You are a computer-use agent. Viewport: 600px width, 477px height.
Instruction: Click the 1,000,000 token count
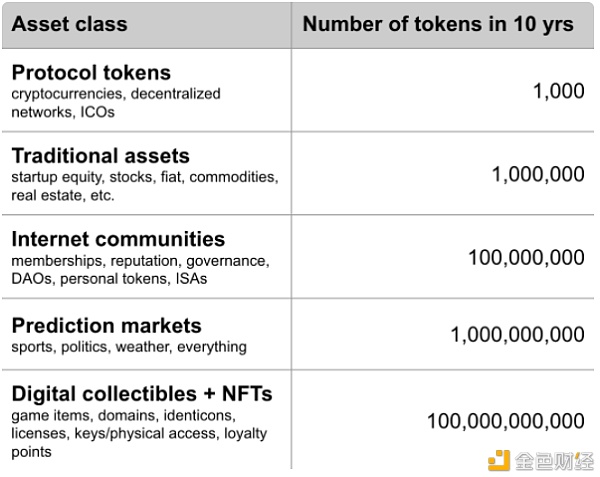[538, 174]
